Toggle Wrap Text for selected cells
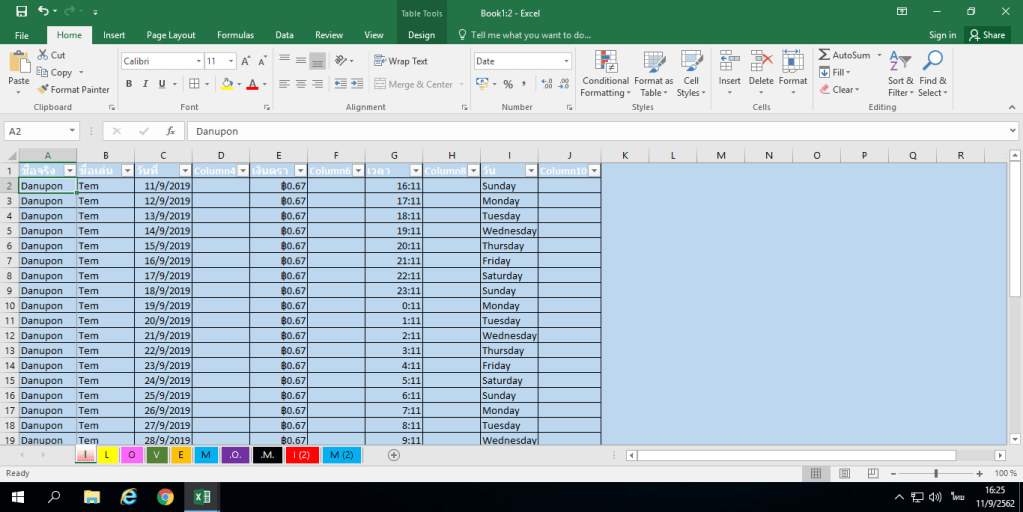 tap(400, 61)
